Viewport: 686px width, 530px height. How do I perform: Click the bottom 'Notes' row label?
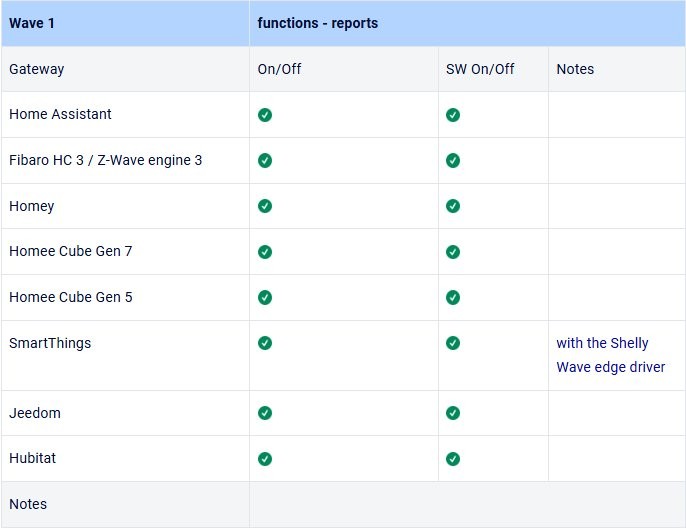(x=28, y=504)
